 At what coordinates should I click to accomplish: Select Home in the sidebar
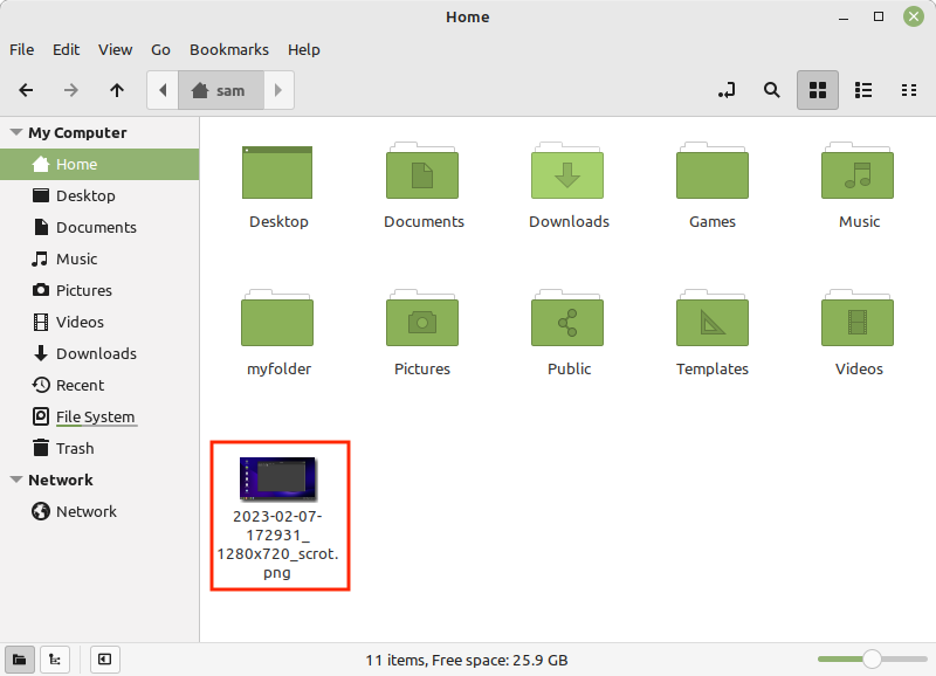point(100,164)
